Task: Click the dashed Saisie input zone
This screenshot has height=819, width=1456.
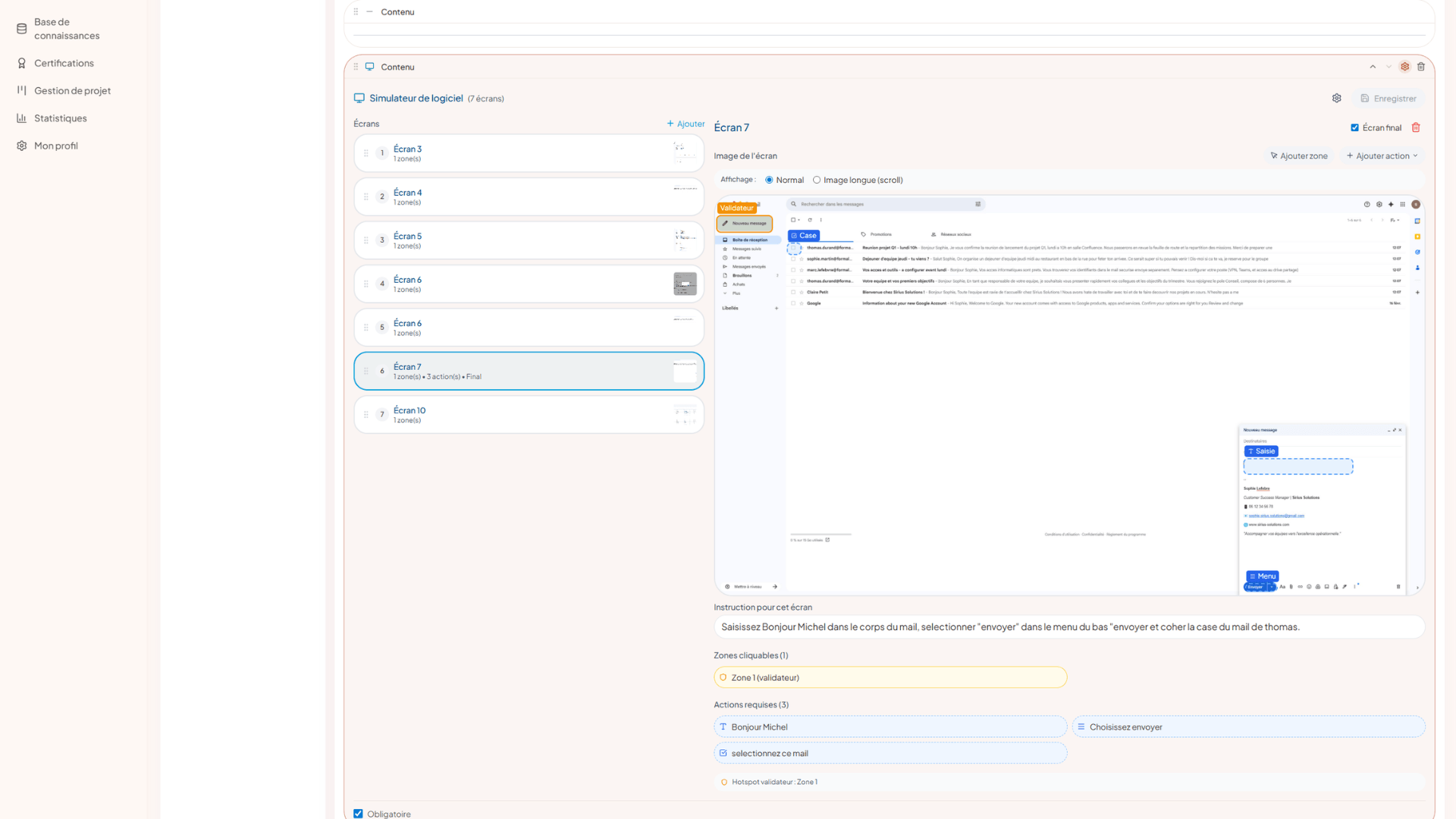Action: click(x=1298, y=466)
